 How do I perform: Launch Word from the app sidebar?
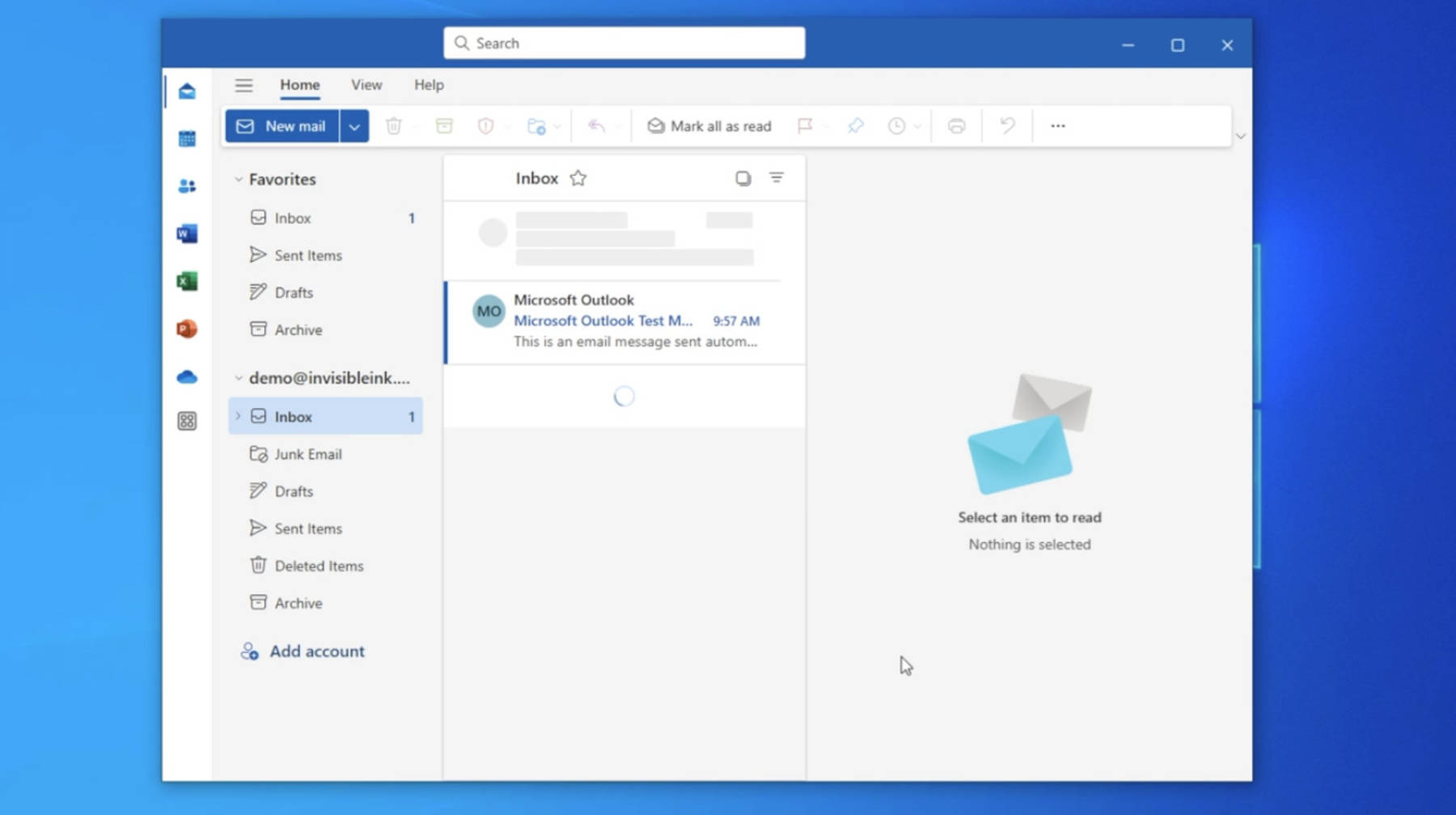pyautogui.click(x=187, y=234)
